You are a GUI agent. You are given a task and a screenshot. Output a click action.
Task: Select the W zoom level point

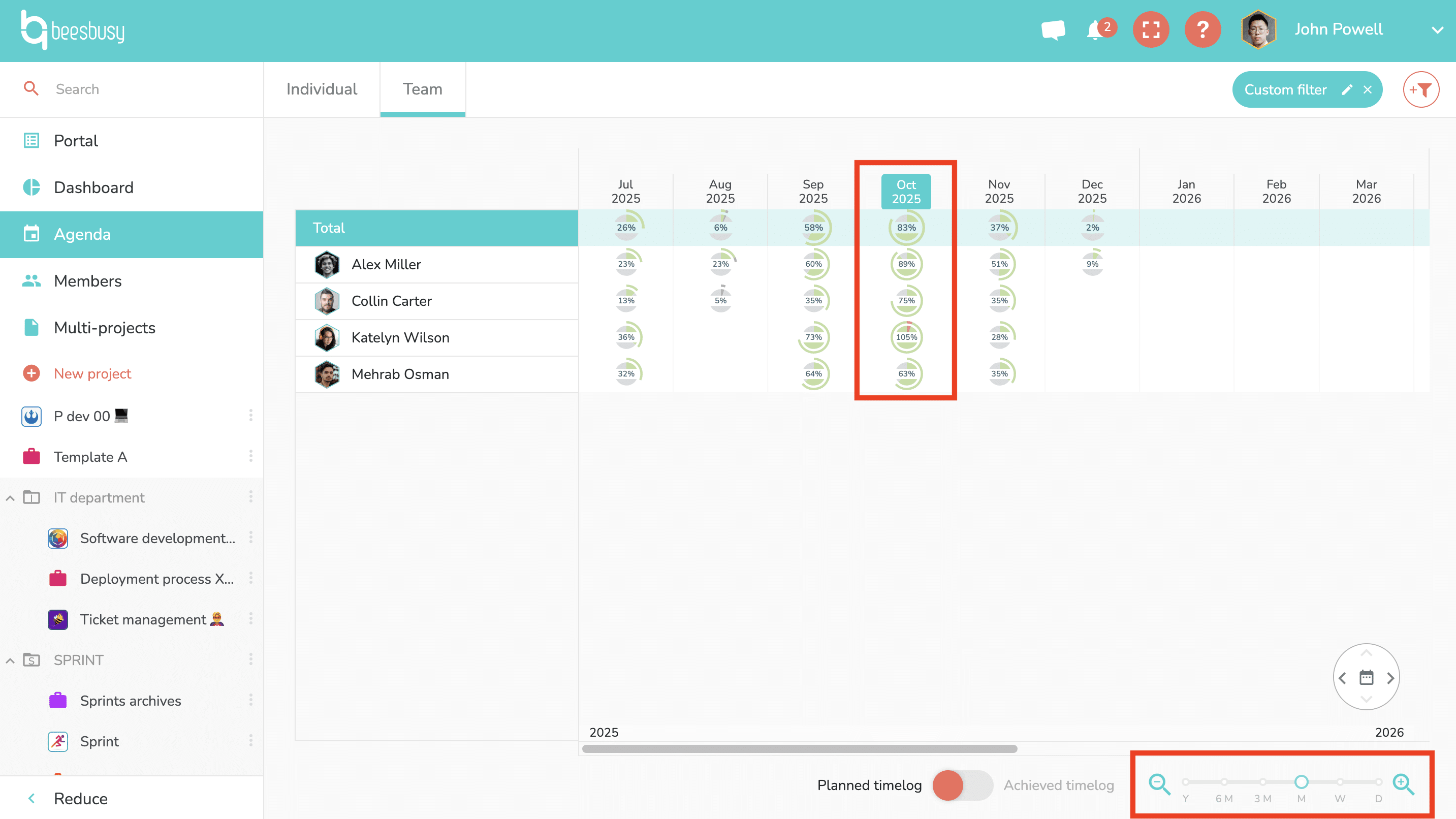pyautogui.click(x=1340, y=782)
